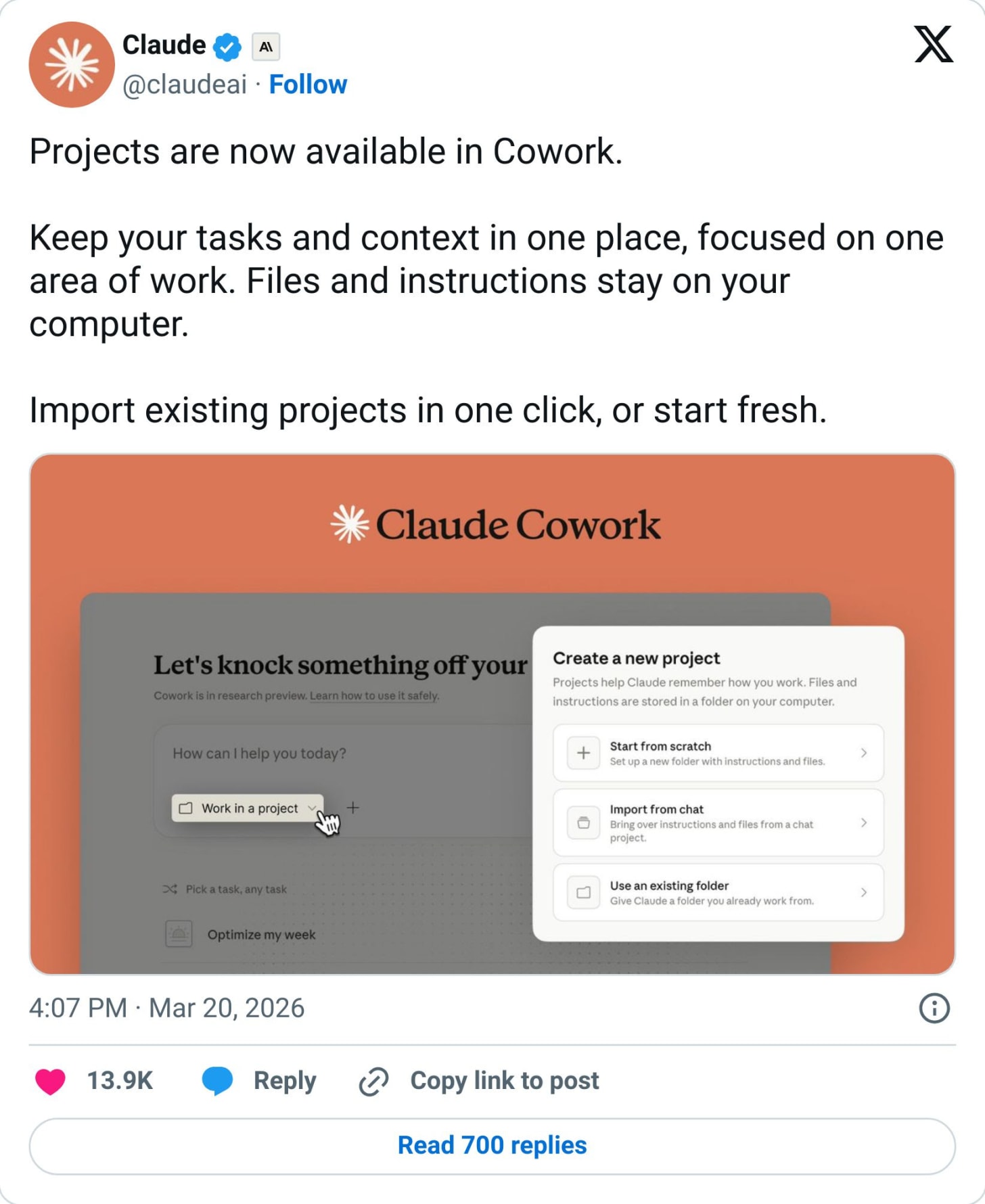Image resolution: width=985 pixels, height=1204 pixels.
Task: Click the X logo in the corner
Action: (x=934, y=46)
